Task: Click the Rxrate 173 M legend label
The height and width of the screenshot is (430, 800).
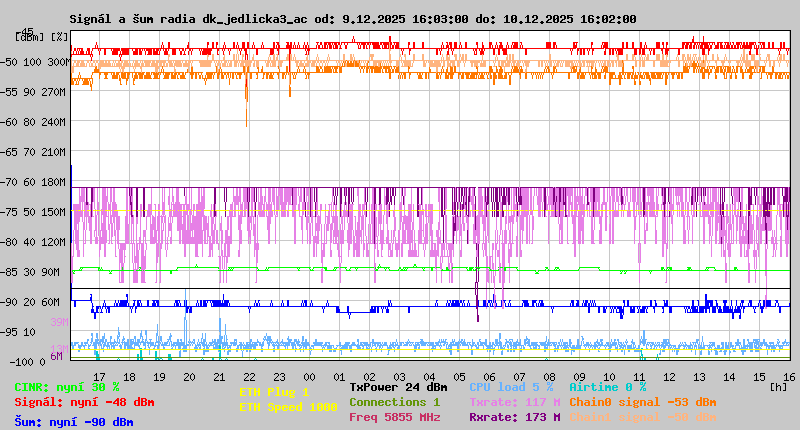Action: [x=514, y=417]
